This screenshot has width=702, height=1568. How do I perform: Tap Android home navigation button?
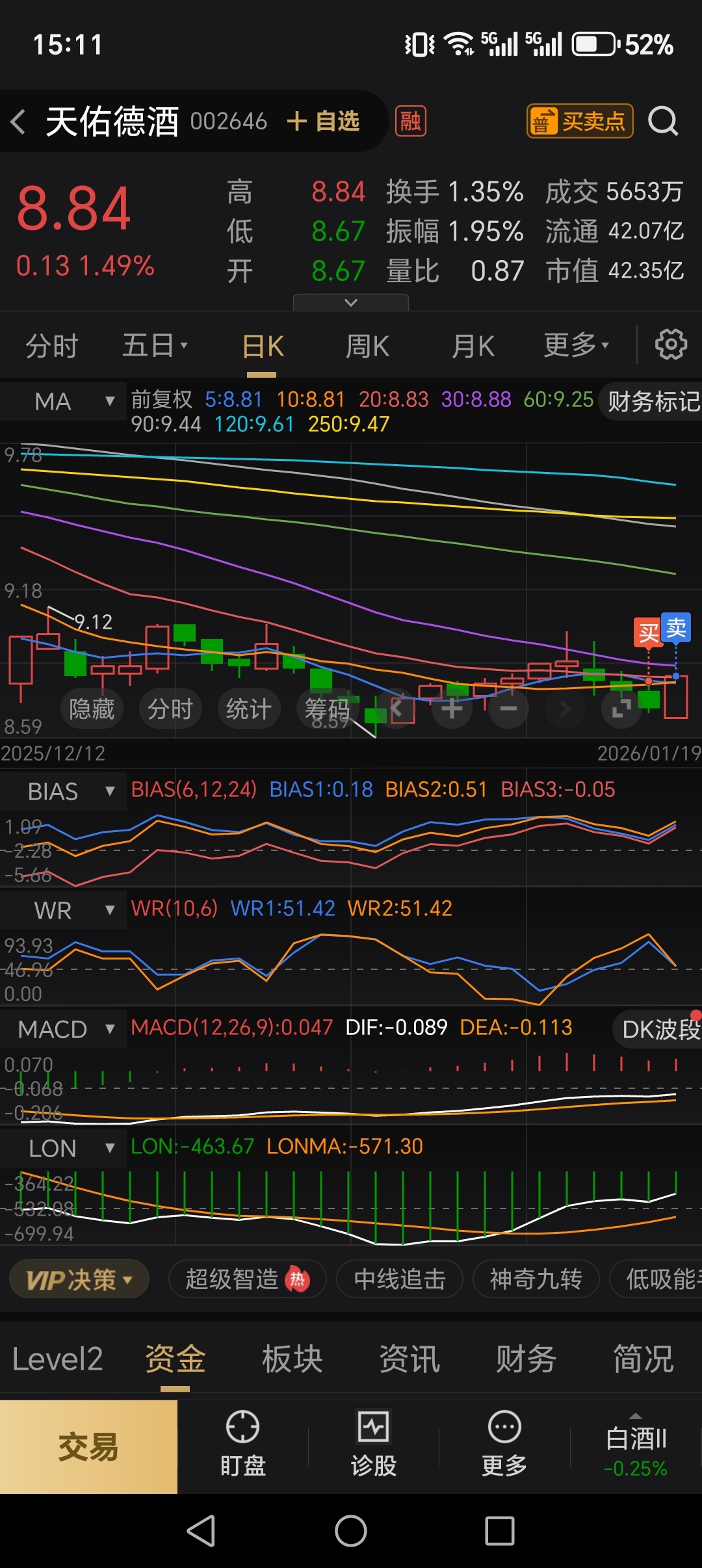[351, 1531]
